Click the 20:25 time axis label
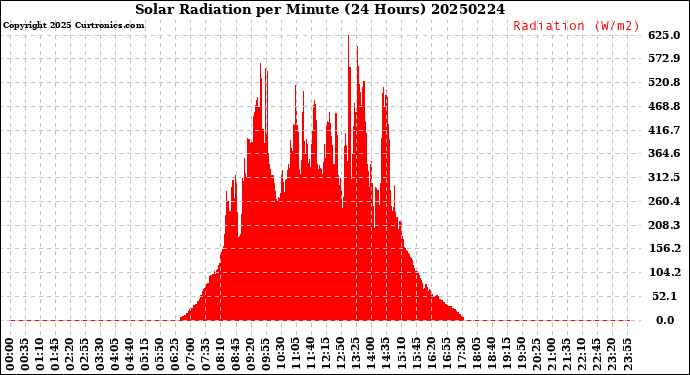This screenshot has width=690, height=375. click(536, 355)
